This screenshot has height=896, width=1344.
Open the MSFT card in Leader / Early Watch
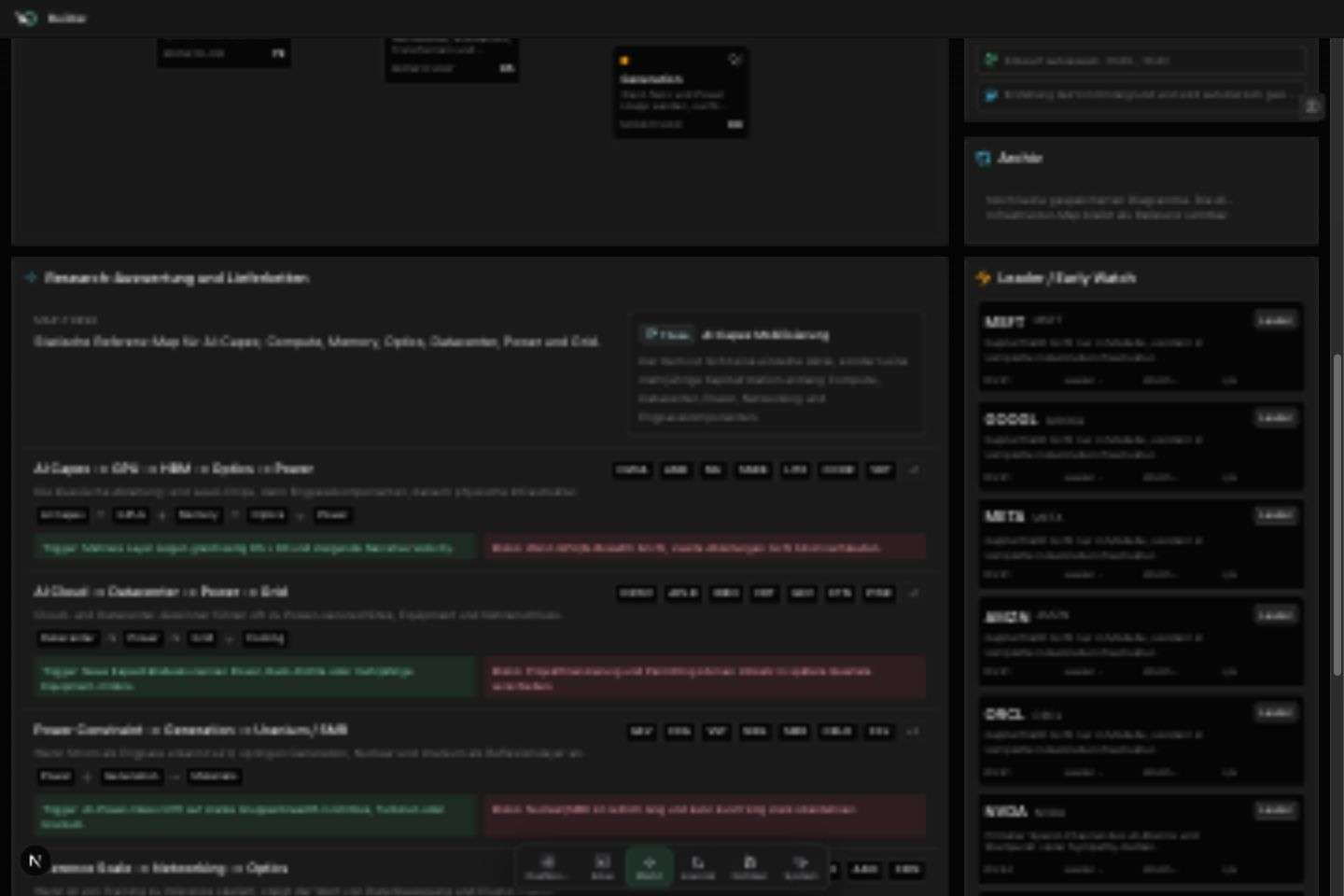click(x=1141, y=346)
